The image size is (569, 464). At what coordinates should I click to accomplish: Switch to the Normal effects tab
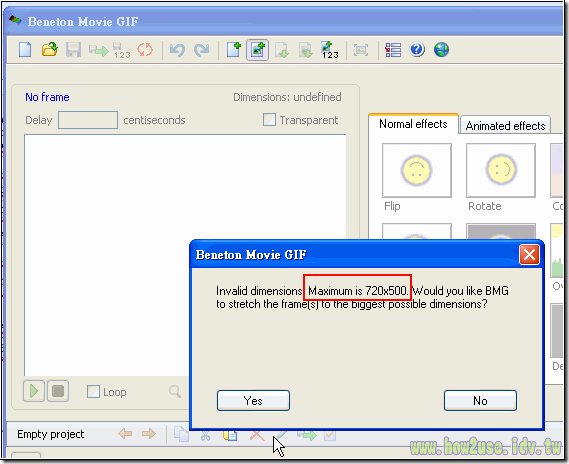click(413, 124)
